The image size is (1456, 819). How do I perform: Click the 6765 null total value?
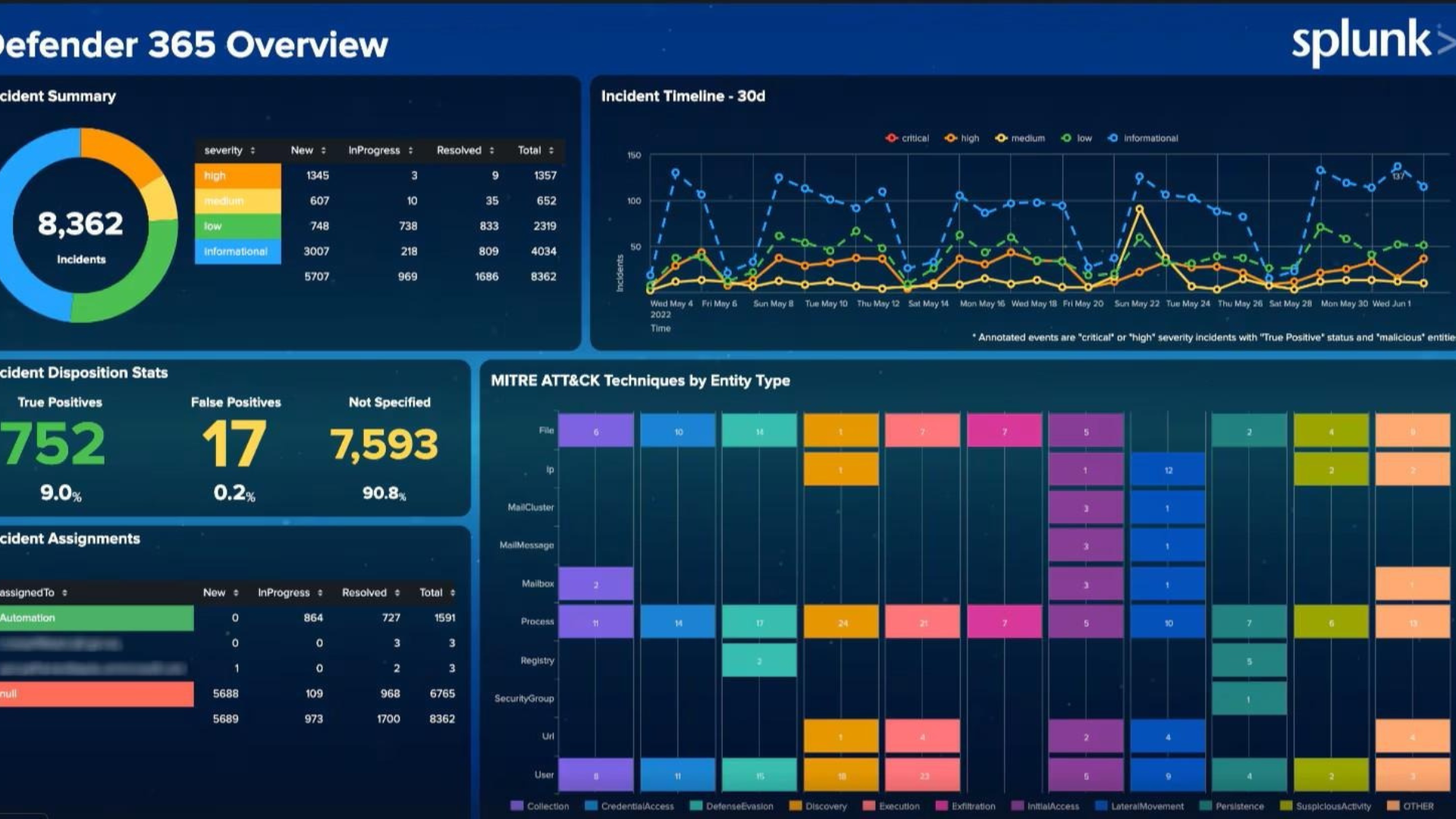(442, 694)
